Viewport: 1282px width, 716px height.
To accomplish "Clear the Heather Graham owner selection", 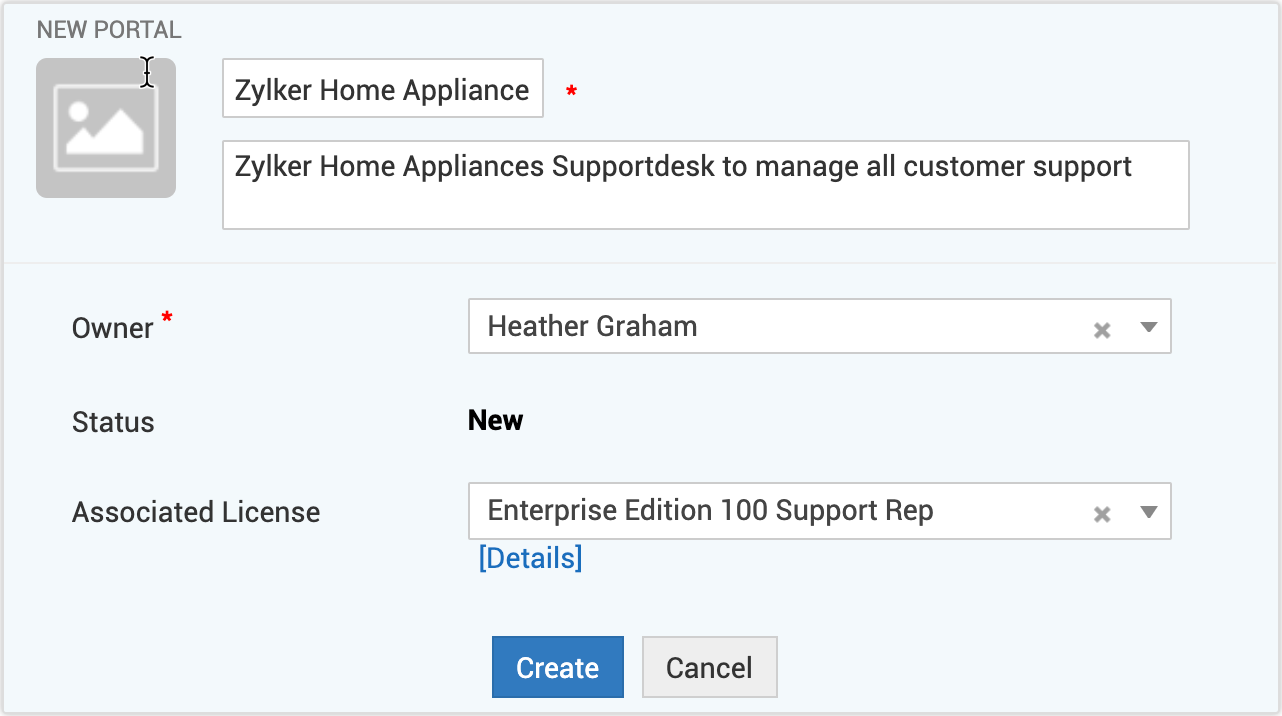I will [x=1102, y=330].
